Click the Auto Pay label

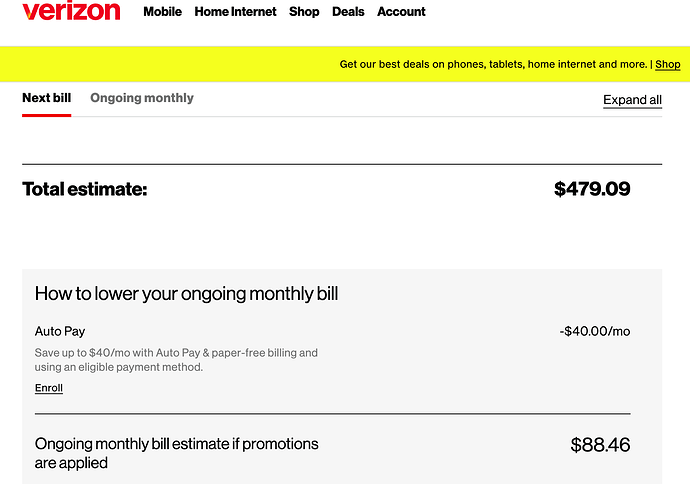(x=61, y=331)
